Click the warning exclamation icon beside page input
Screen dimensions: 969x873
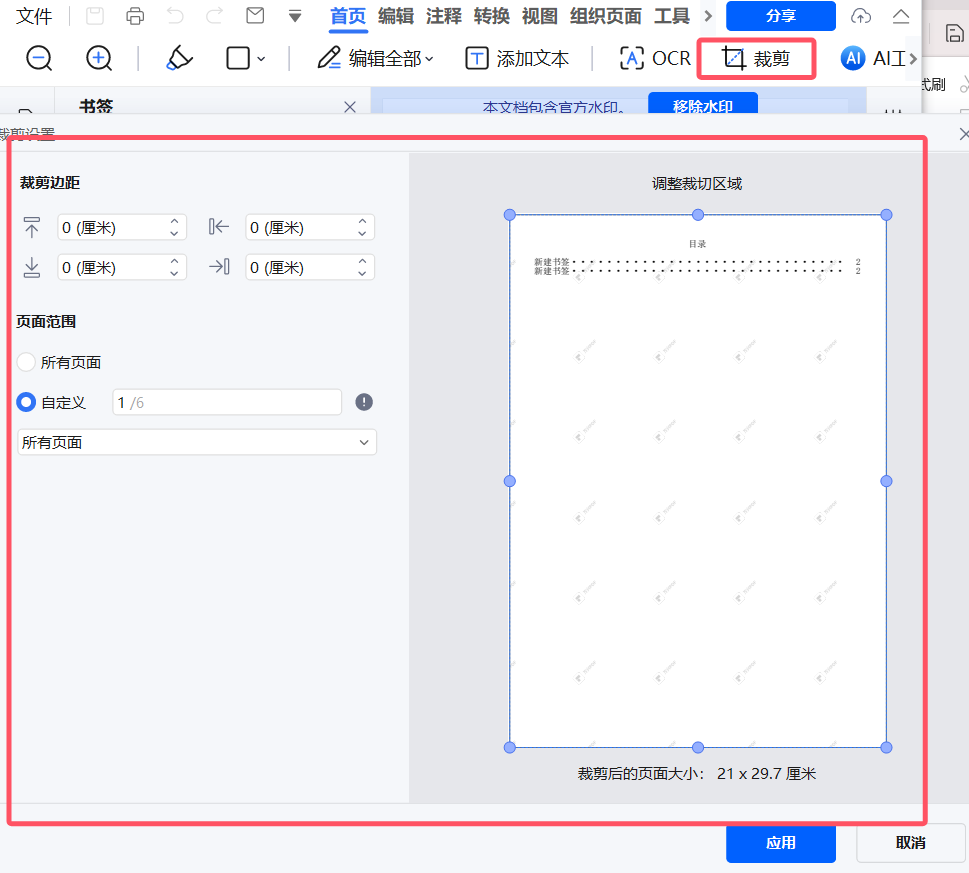364,402
